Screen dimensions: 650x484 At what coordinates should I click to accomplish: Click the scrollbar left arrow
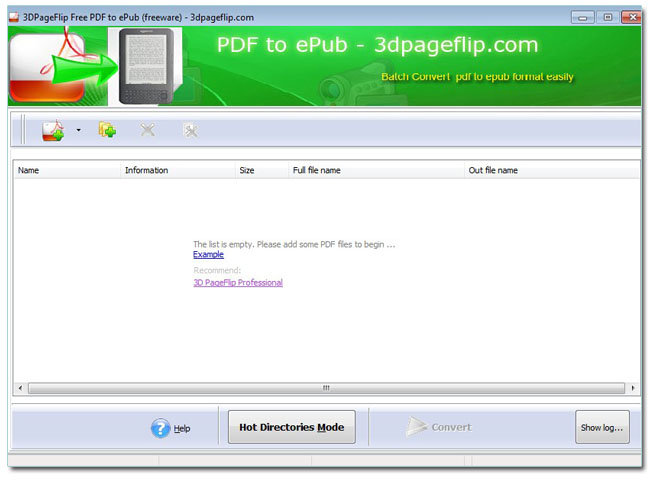tap(20, 388)
